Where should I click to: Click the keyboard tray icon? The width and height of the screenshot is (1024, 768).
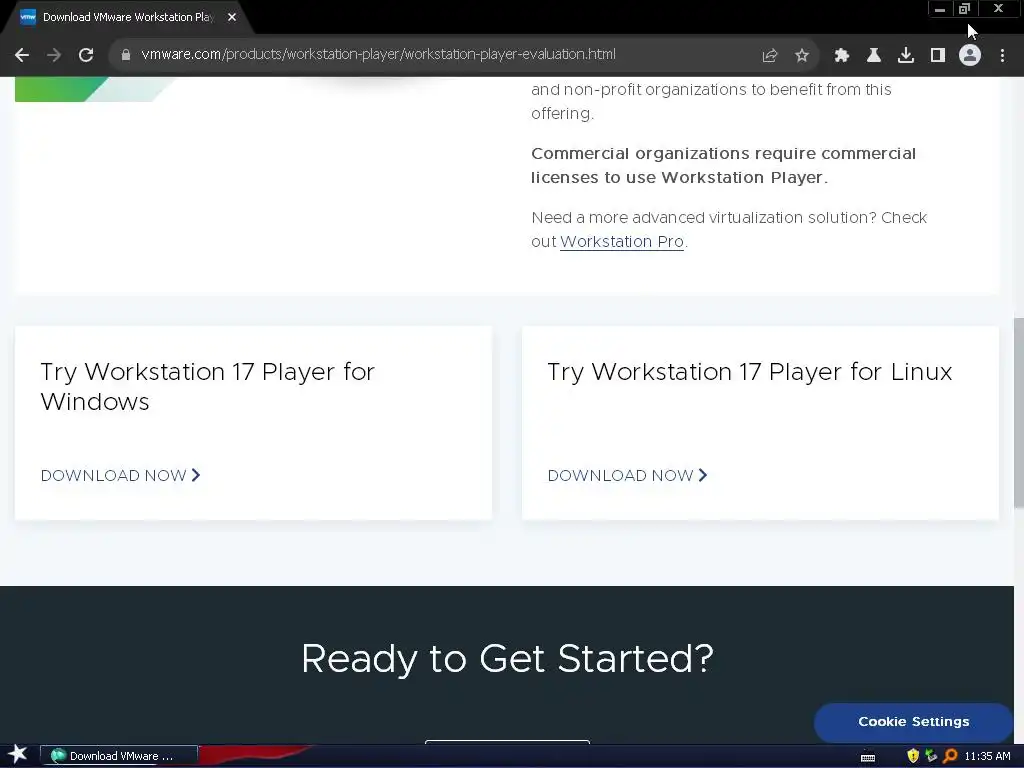click(x=868, y=757)
